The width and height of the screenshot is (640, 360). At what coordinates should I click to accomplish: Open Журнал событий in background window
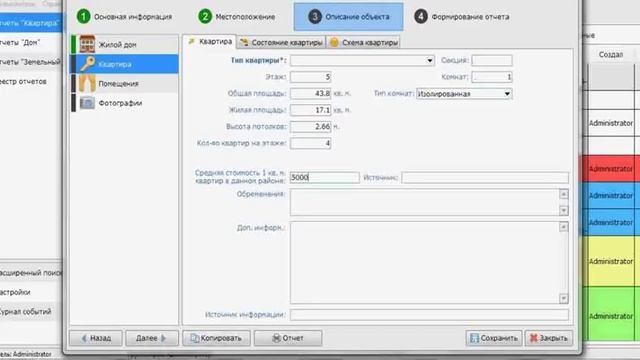(31, 311)
